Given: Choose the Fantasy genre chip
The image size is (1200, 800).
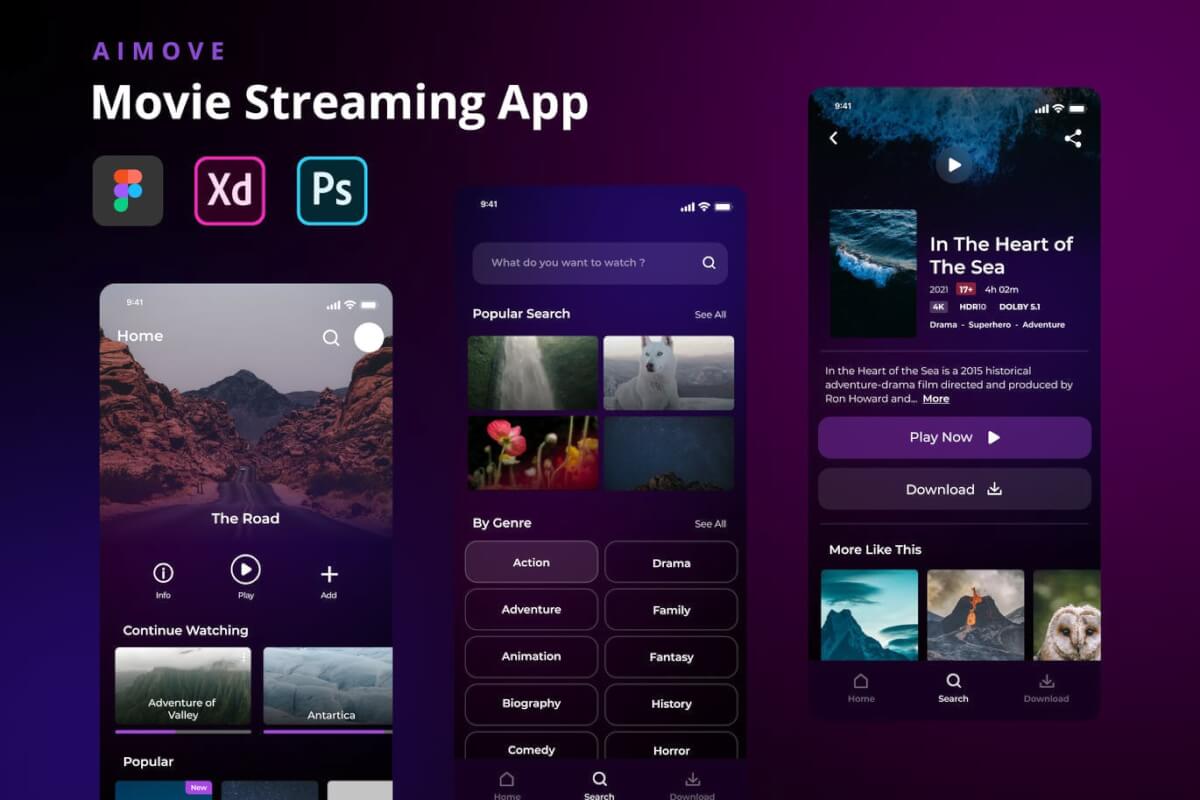Looking at the screenshot, I should pyautogui.click(x=671, y=657).
